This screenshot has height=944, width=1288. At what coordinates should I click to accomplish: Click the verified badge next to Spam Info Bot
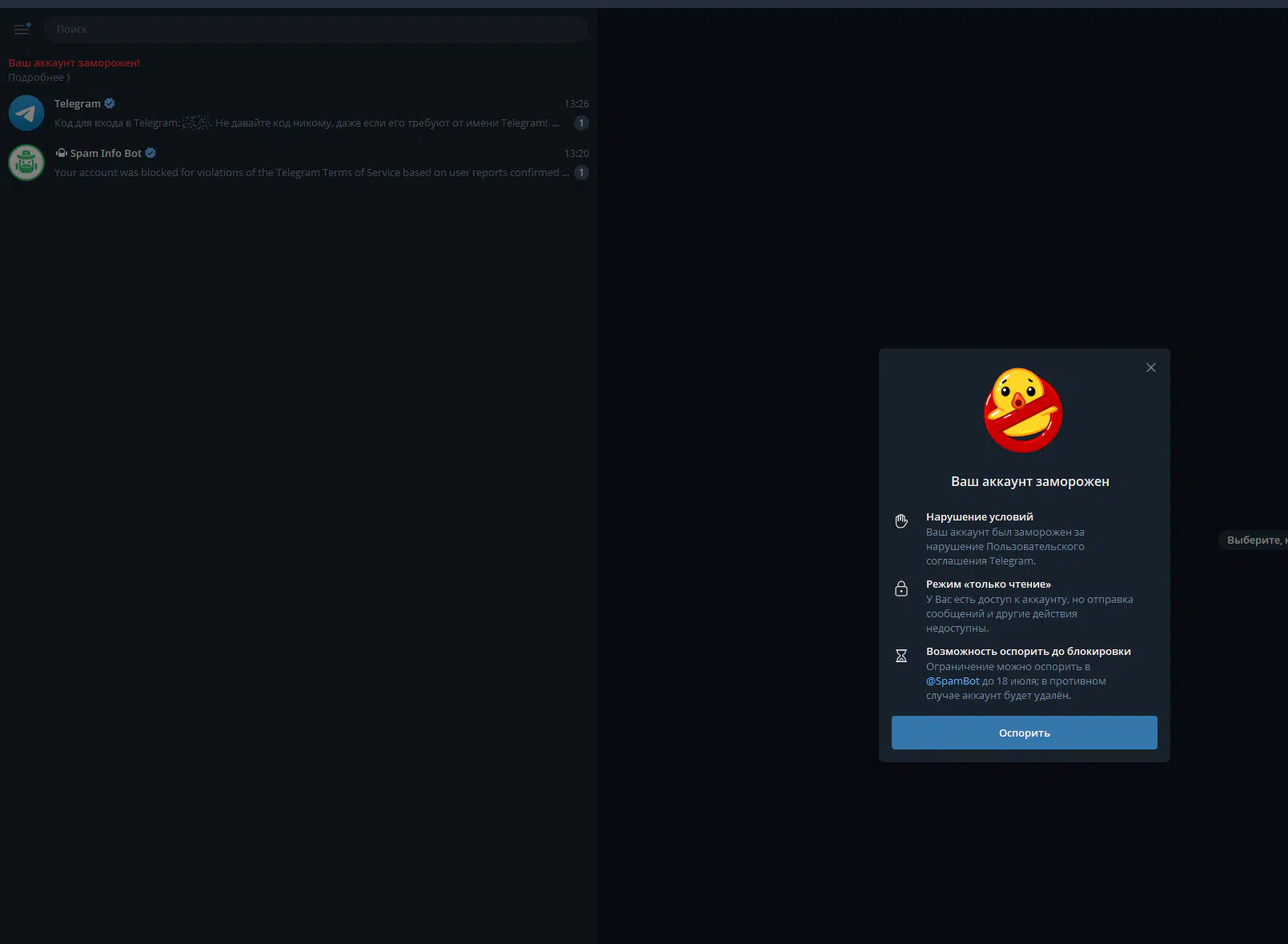pos(150,153)
